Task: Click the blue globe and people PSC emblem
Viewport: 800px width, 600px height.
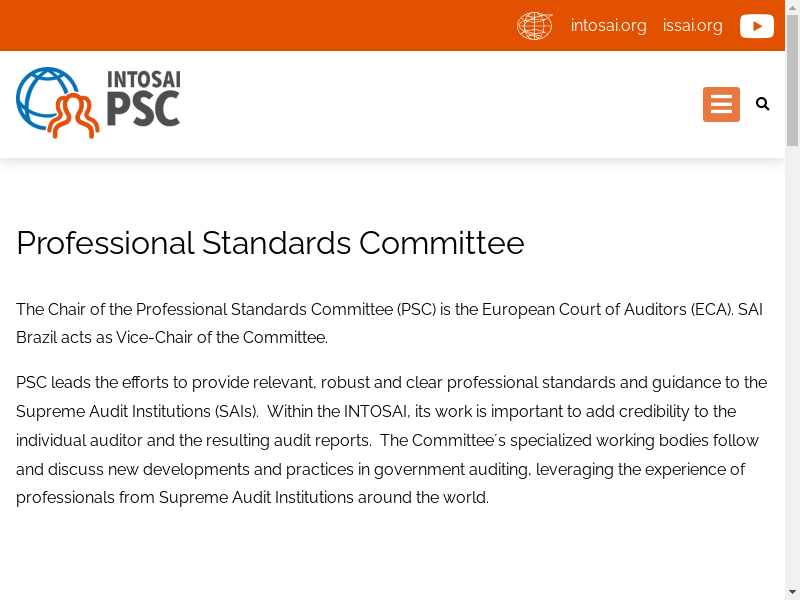Action: point(58,103)
